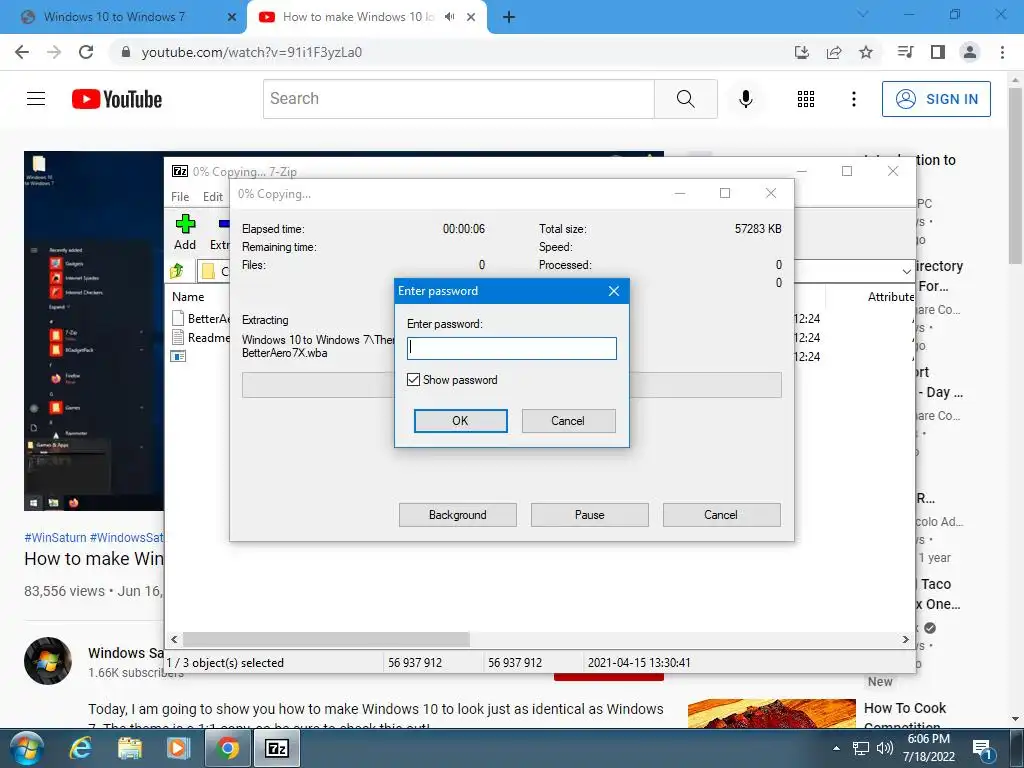The height and width of the screenshot is (768, 1024).
Task: Click the mute tab speaker icon
Action: tap(449, 17)
